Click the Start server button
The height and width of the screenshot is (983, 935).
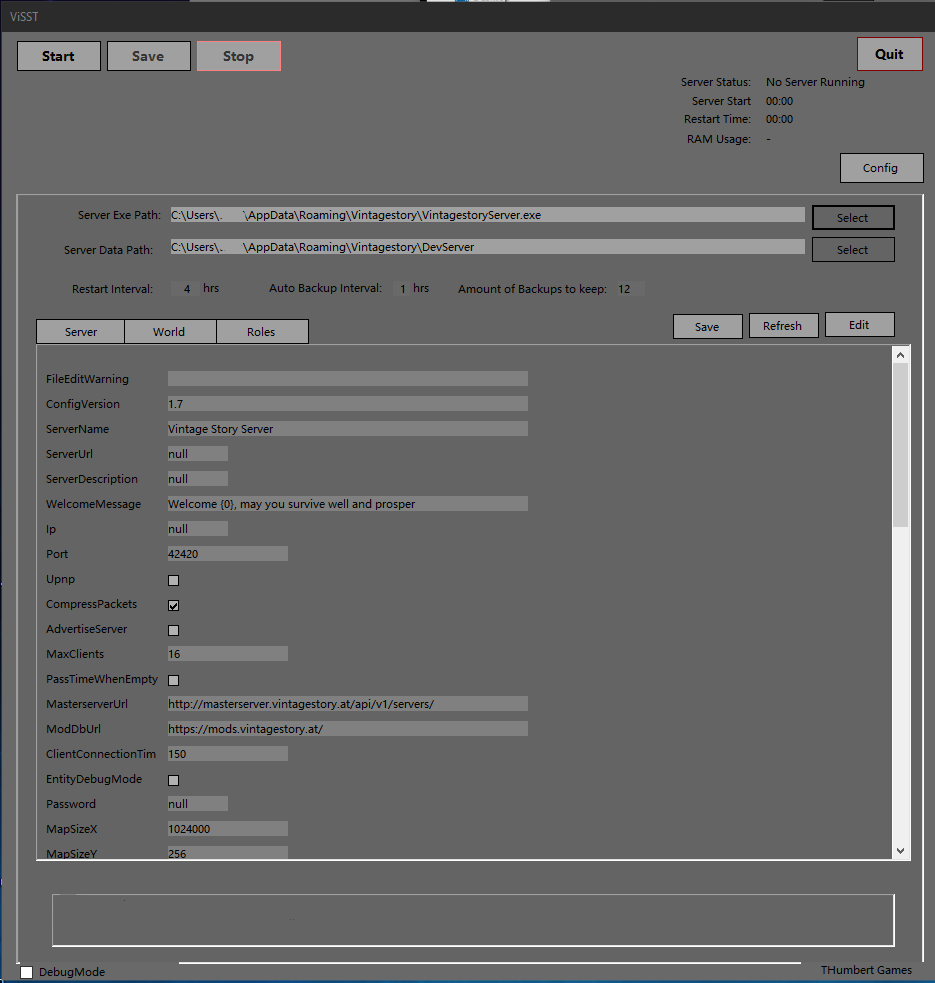click(x=59, y=56)
